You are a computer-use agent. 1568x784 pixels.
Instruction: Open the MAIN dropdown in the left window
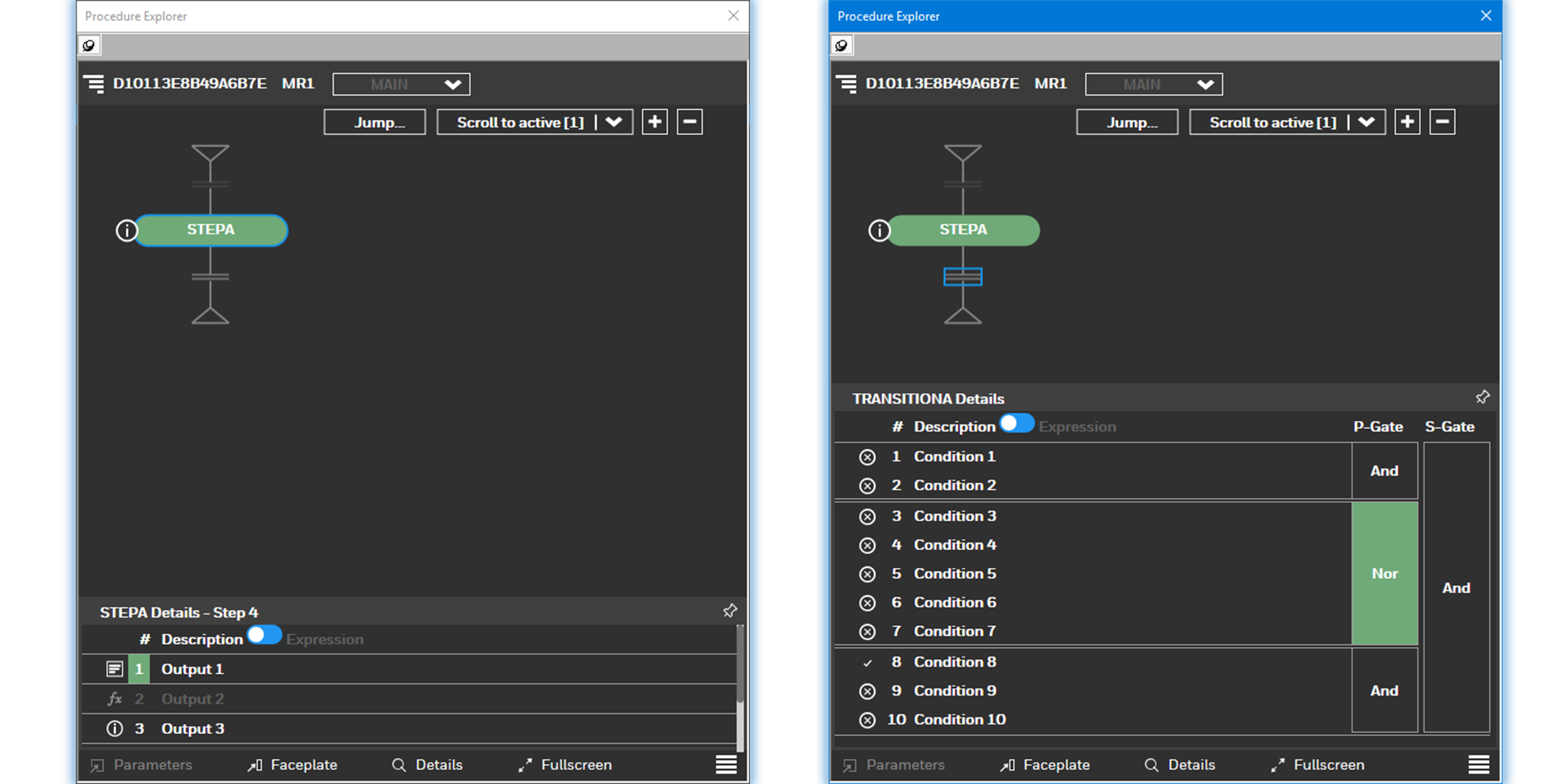coord(401,84)
